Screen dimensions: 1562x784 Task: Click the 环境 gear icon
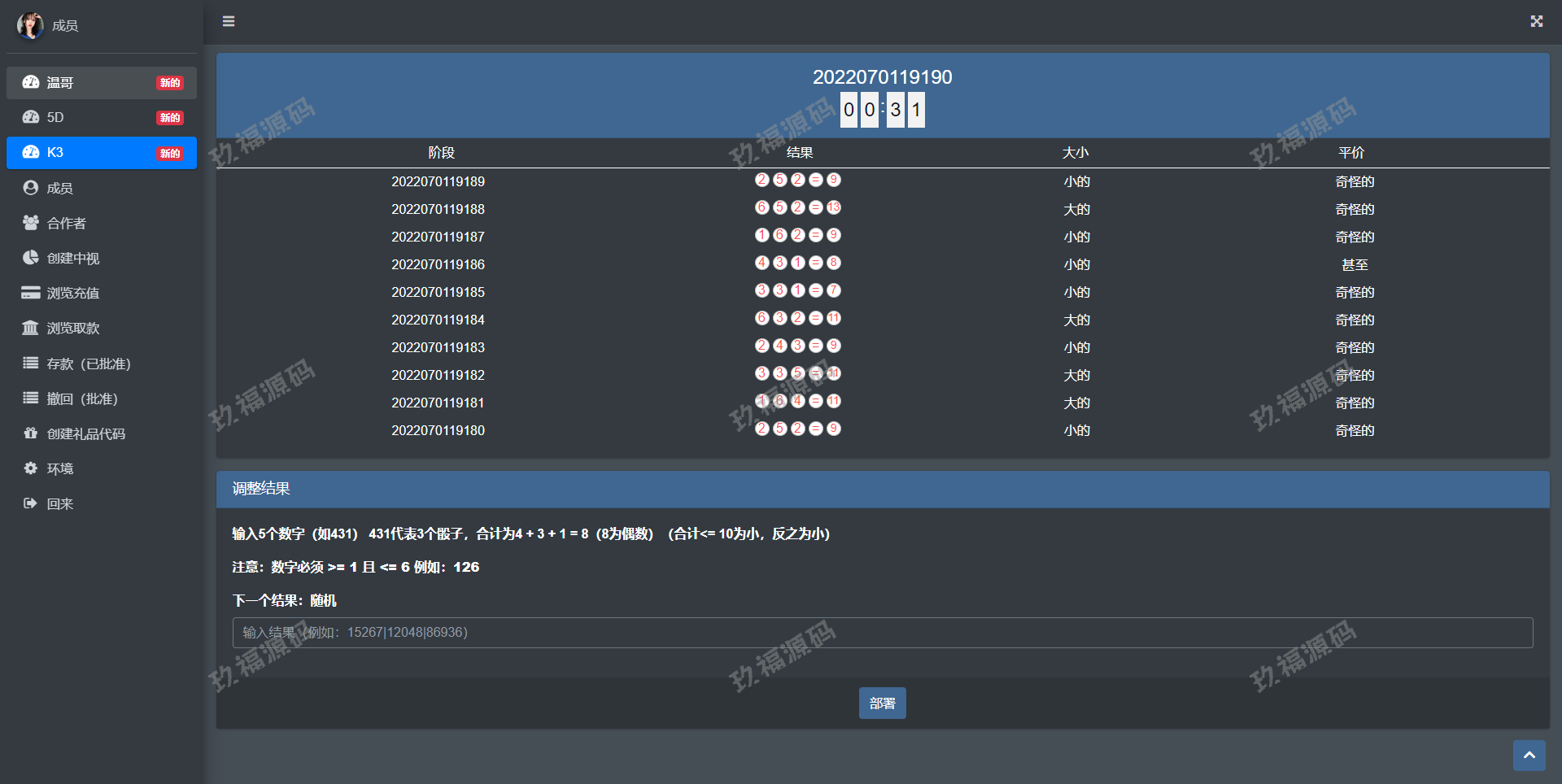point(31,468)
